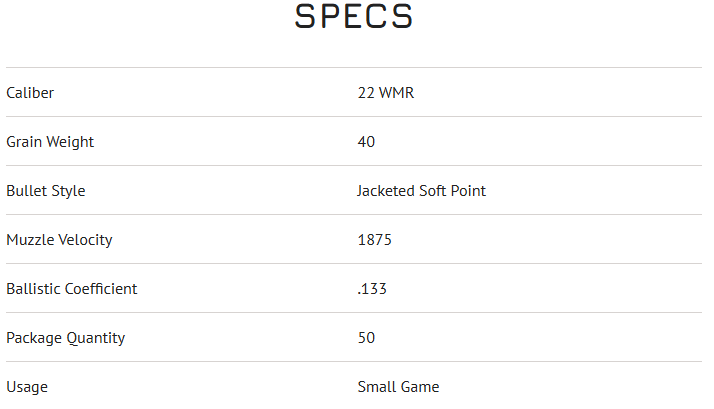Select the 22 WMR value
The height and width of the screenshot is (409, 714).
point(385,93)
